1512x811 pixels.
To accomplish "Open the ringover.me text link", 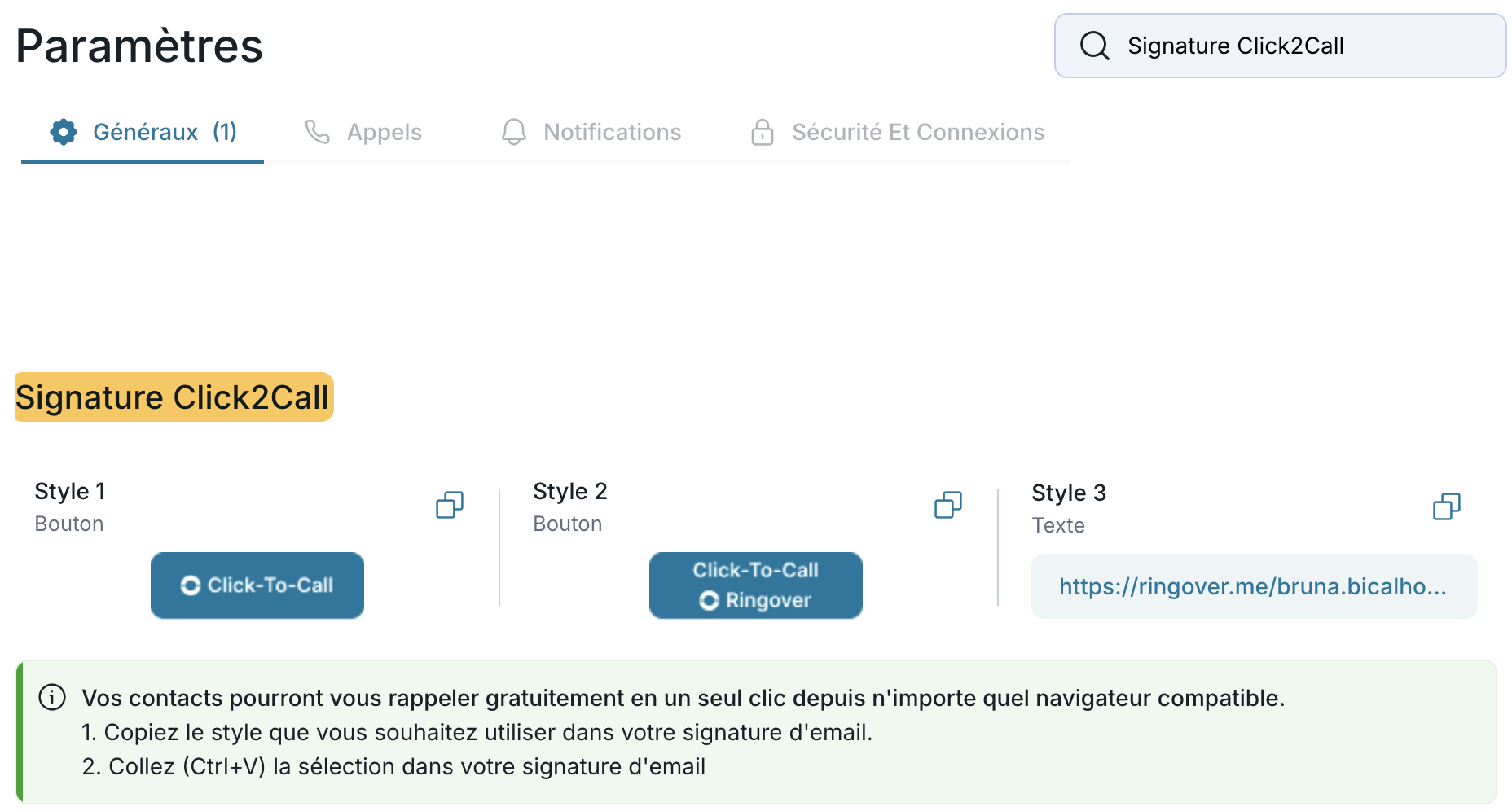I will [1252, 586].
